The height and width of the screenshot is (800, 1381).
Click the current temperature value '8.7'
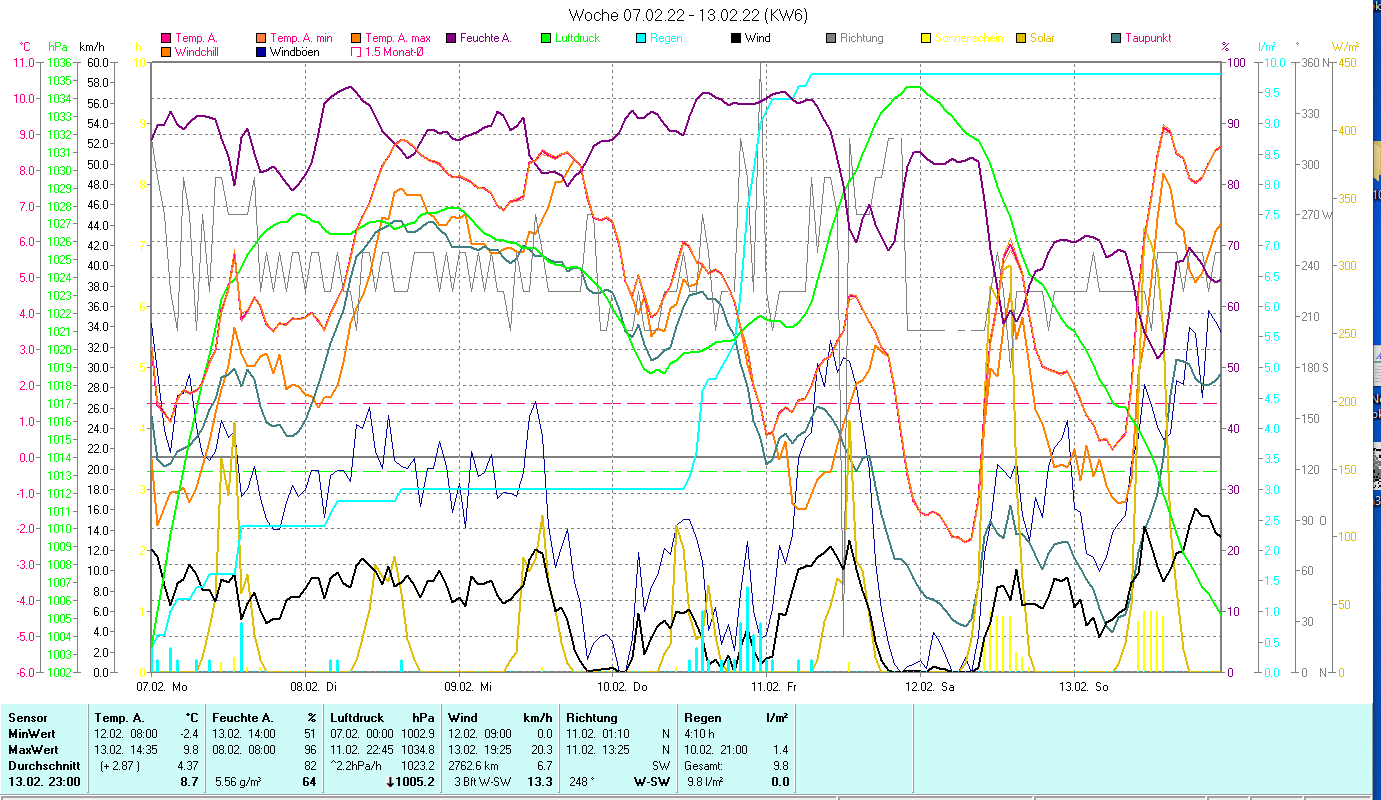pyautogui.click(x=190, y=782)
